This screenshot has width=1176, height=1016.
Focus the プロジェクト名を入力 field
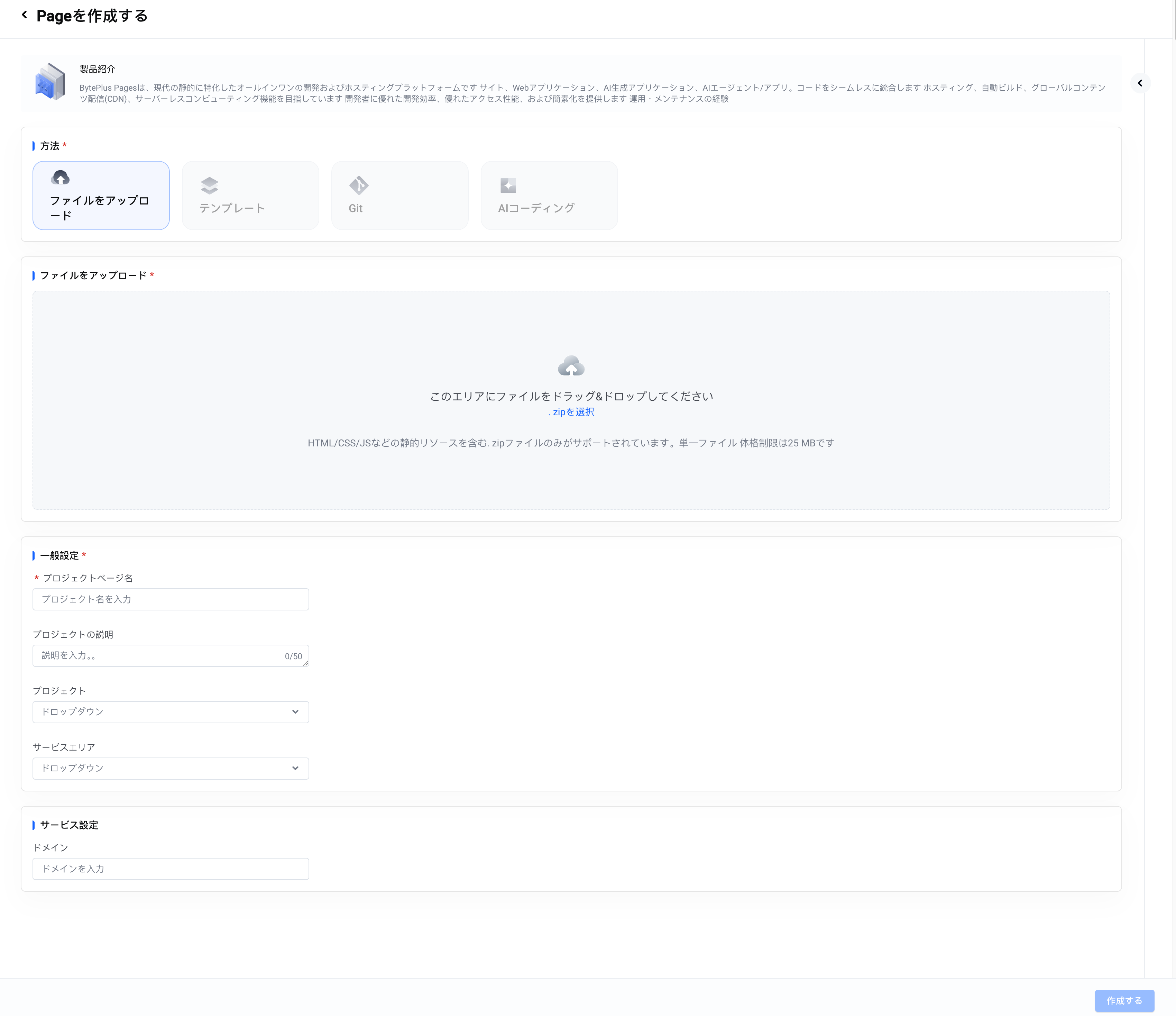pos(170,600)
